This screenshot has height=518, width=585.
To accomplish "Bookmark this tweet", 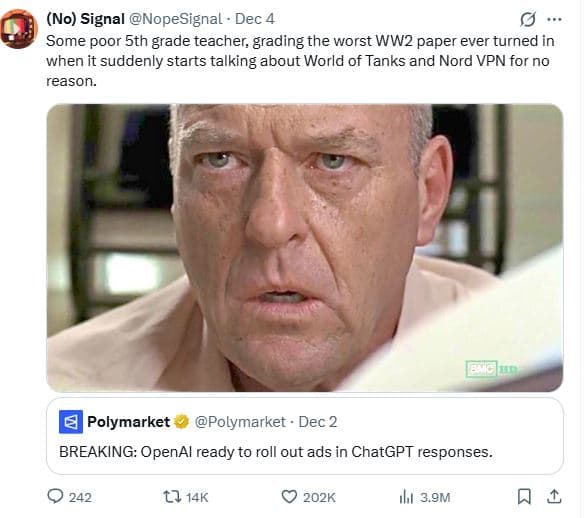I will pos(524,497).
